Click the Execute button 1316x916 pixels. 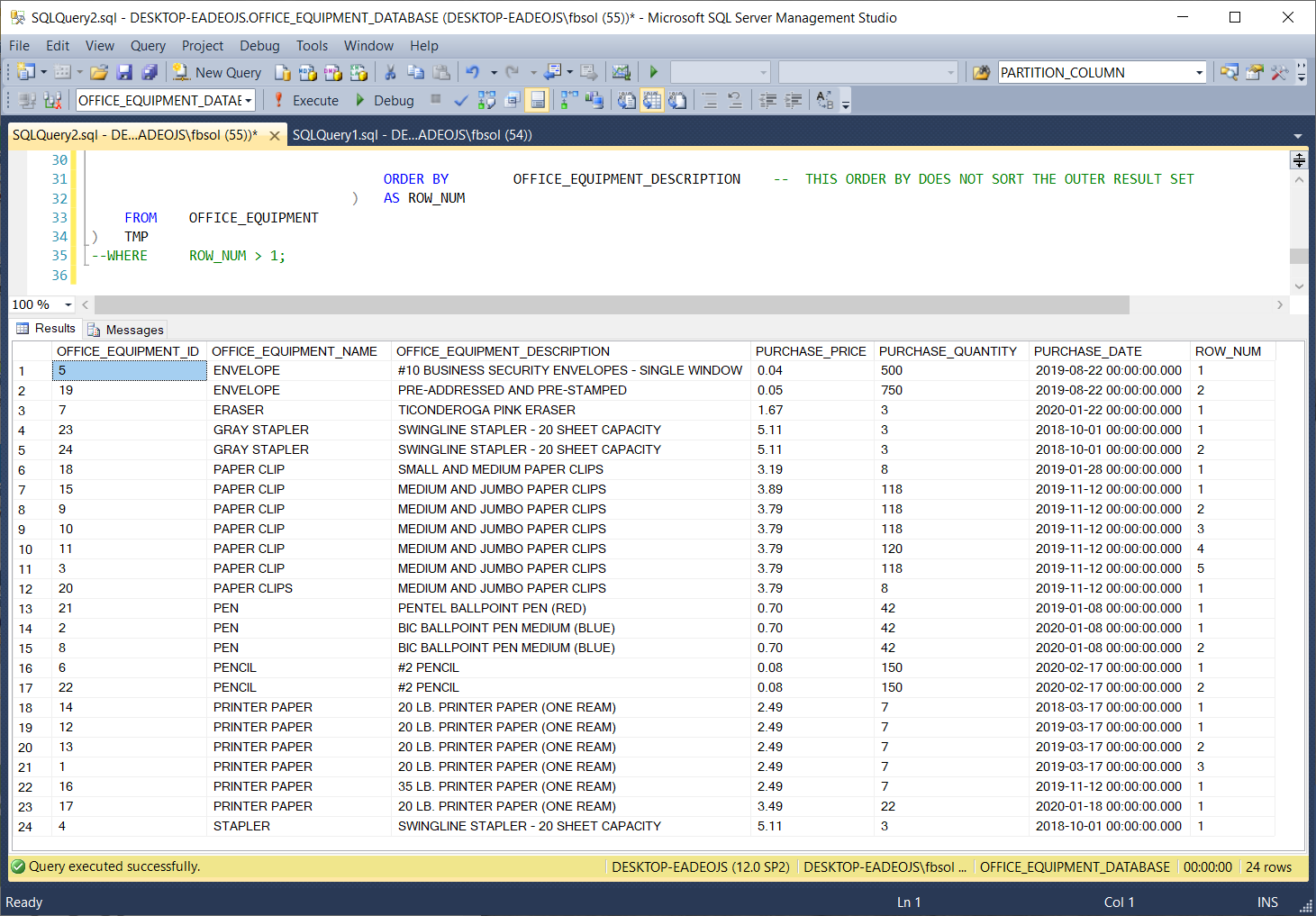tap(306, 101)
